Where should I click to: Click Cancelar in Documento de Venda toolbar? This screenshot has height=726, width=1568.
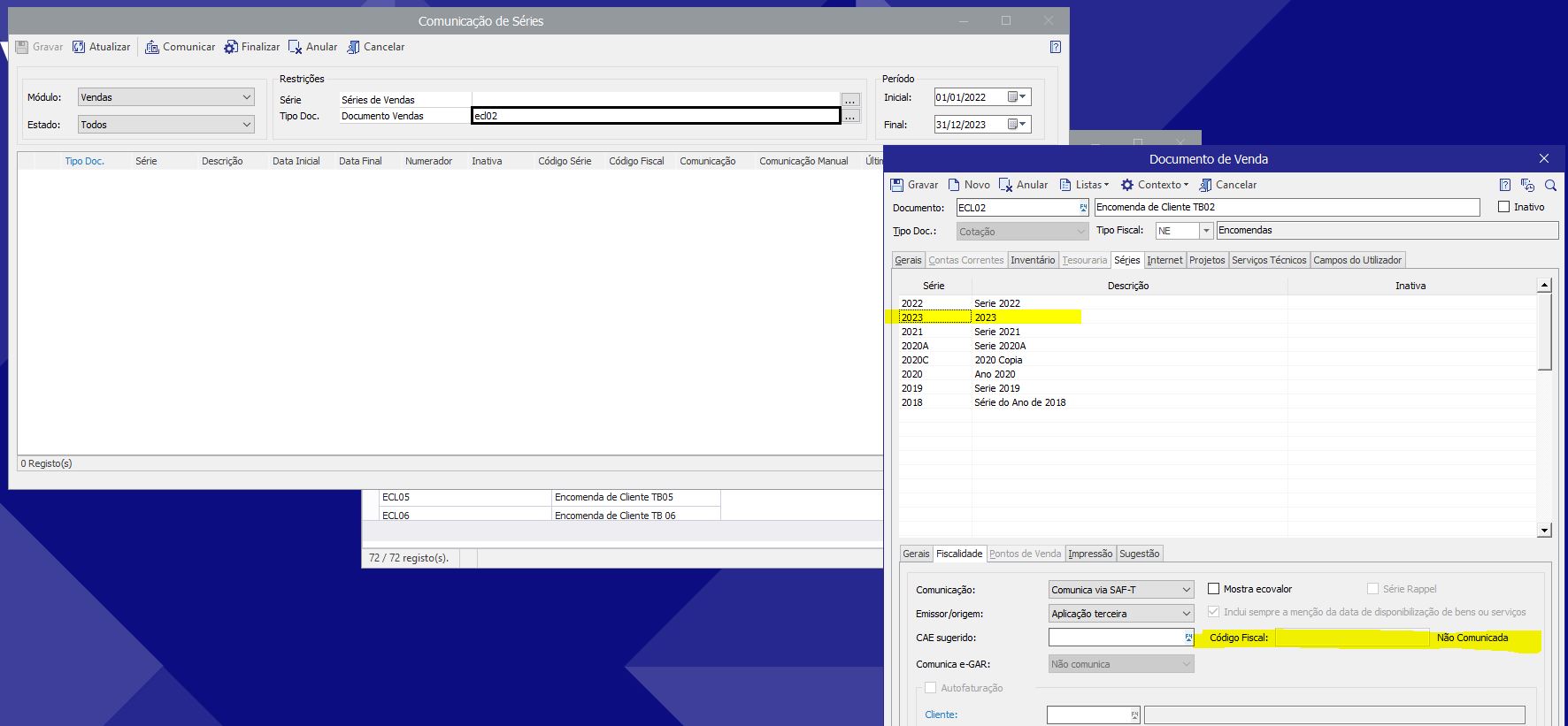1227,185
